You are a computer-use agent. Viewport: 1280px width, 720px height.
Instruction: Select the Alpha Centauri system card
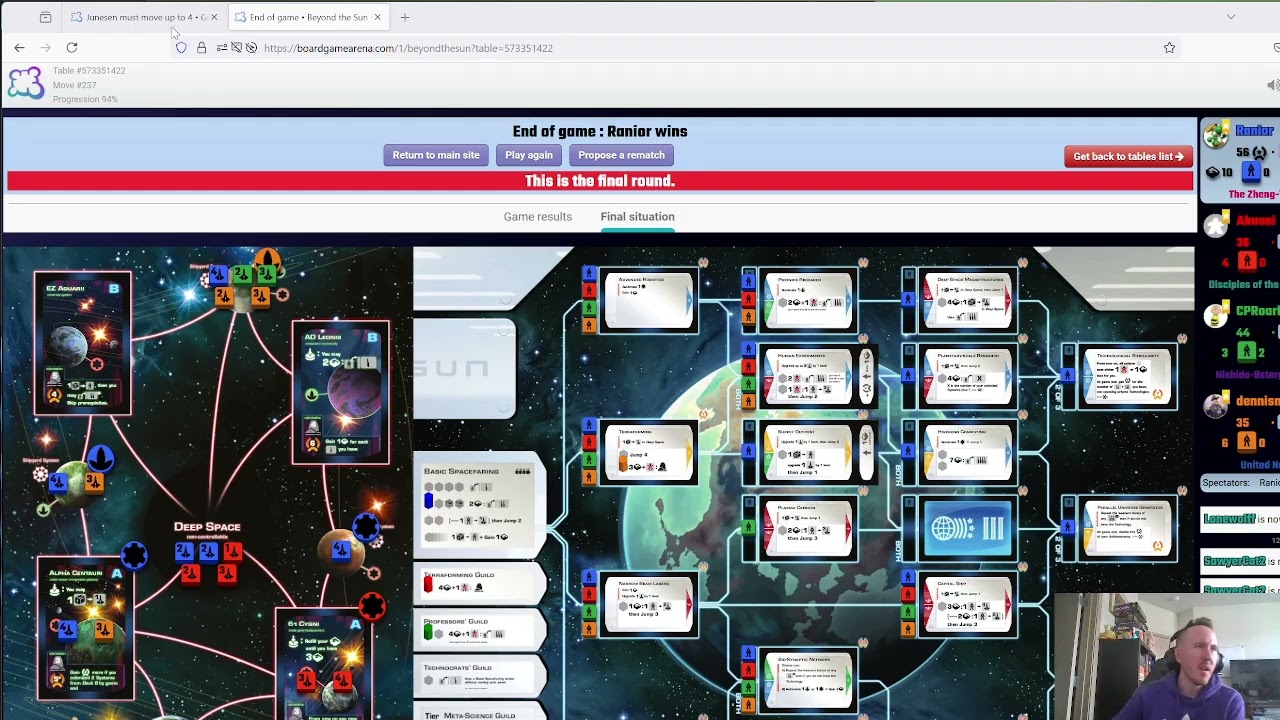point(86,627)
